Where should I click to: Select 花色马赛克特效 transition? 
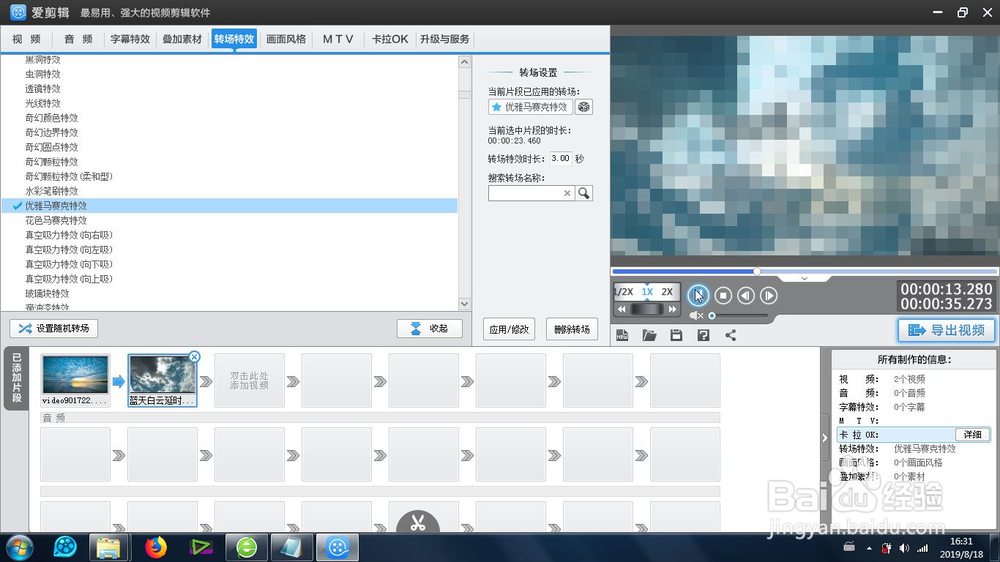click(x=56, y=220)
